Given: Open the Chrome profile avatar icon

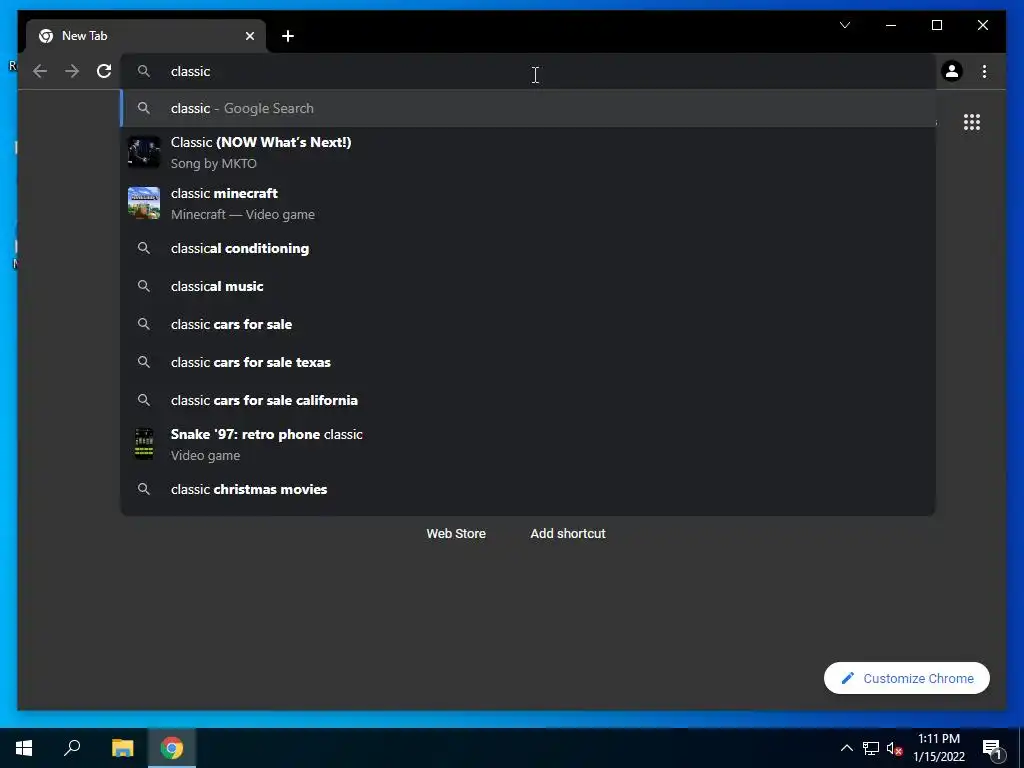Looking at the screenshot, I should pos(952,71).
